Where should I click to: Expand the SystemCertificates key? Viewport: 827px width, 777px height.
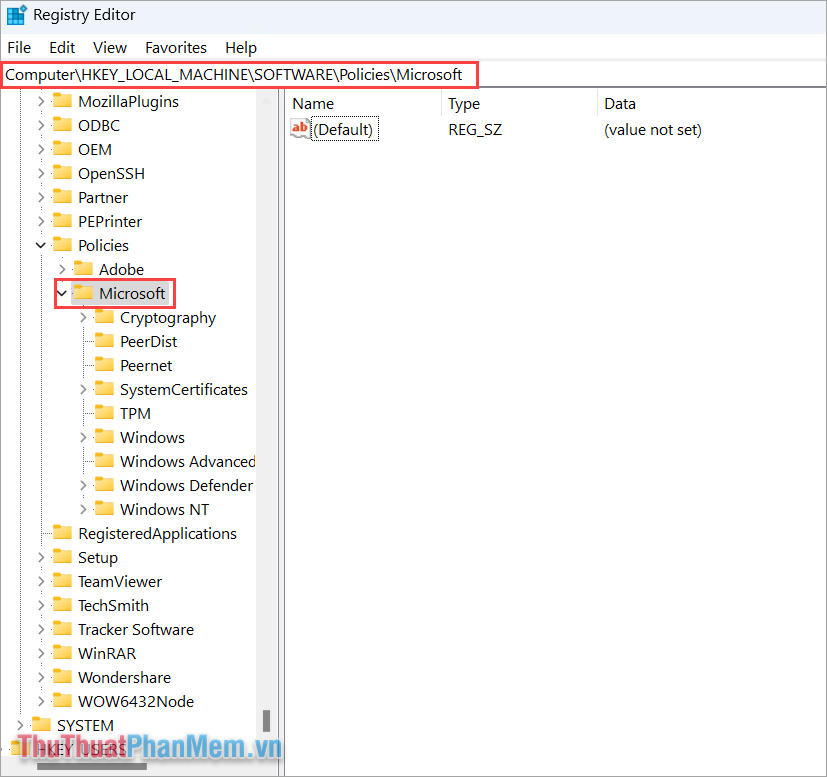pos(83,389)
